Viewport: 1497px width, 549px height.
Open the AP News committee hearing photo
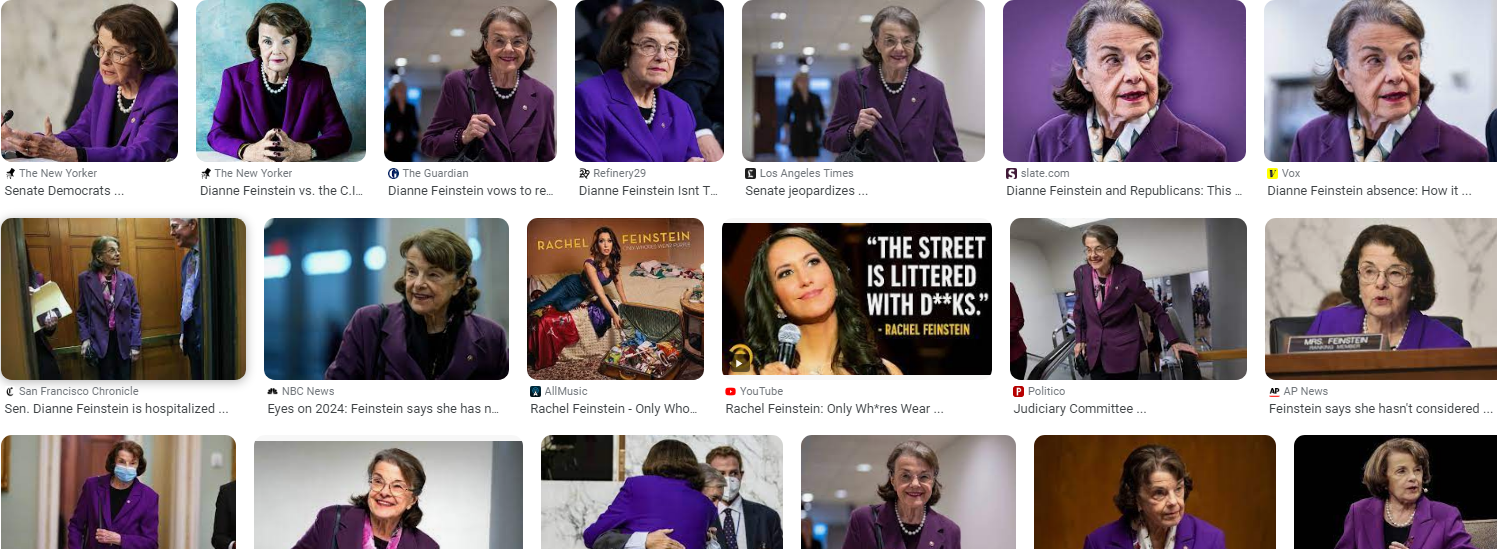1381,299
